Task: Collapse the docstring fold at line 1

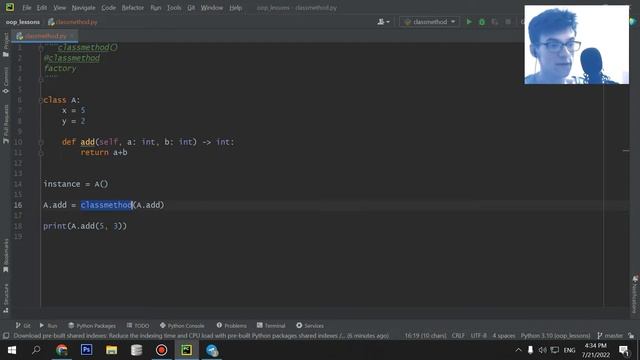Action: (41, 48)
